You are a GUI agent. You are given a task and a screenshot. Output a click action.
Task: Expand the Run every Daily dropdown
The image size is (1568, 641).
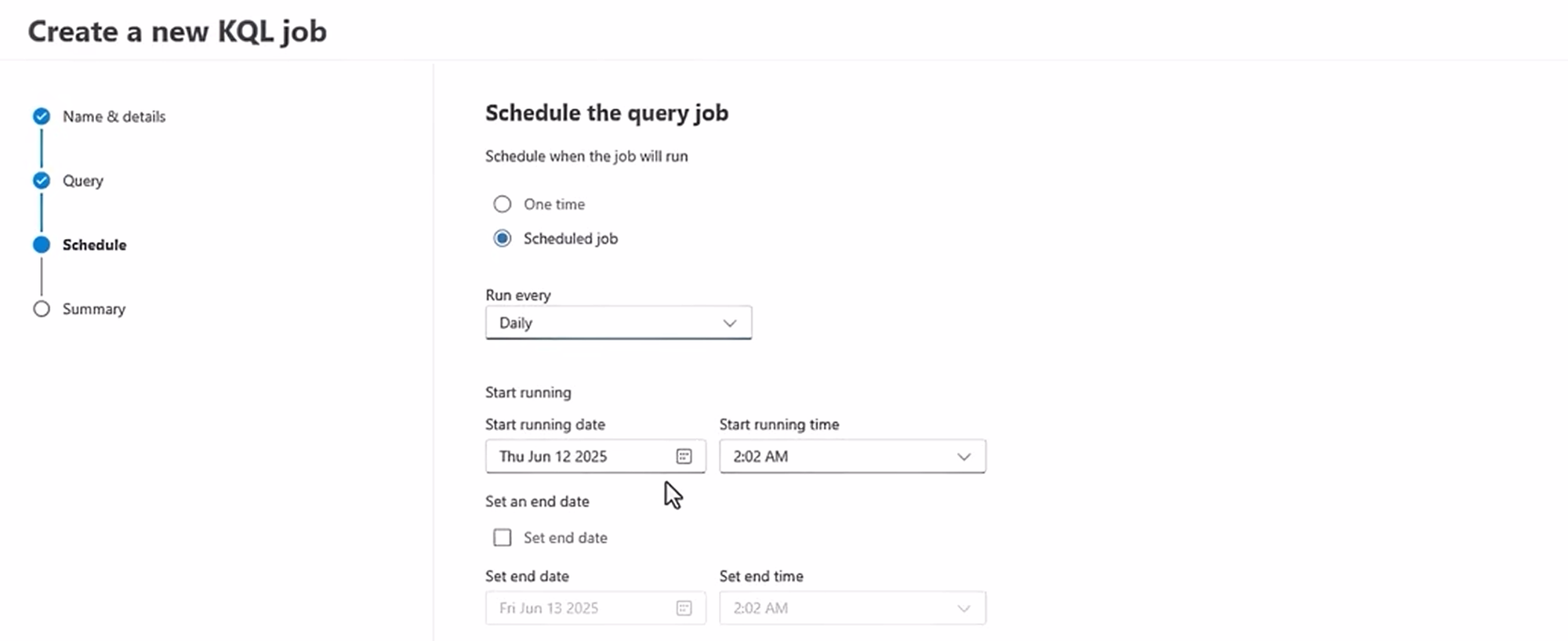(618, 323)
